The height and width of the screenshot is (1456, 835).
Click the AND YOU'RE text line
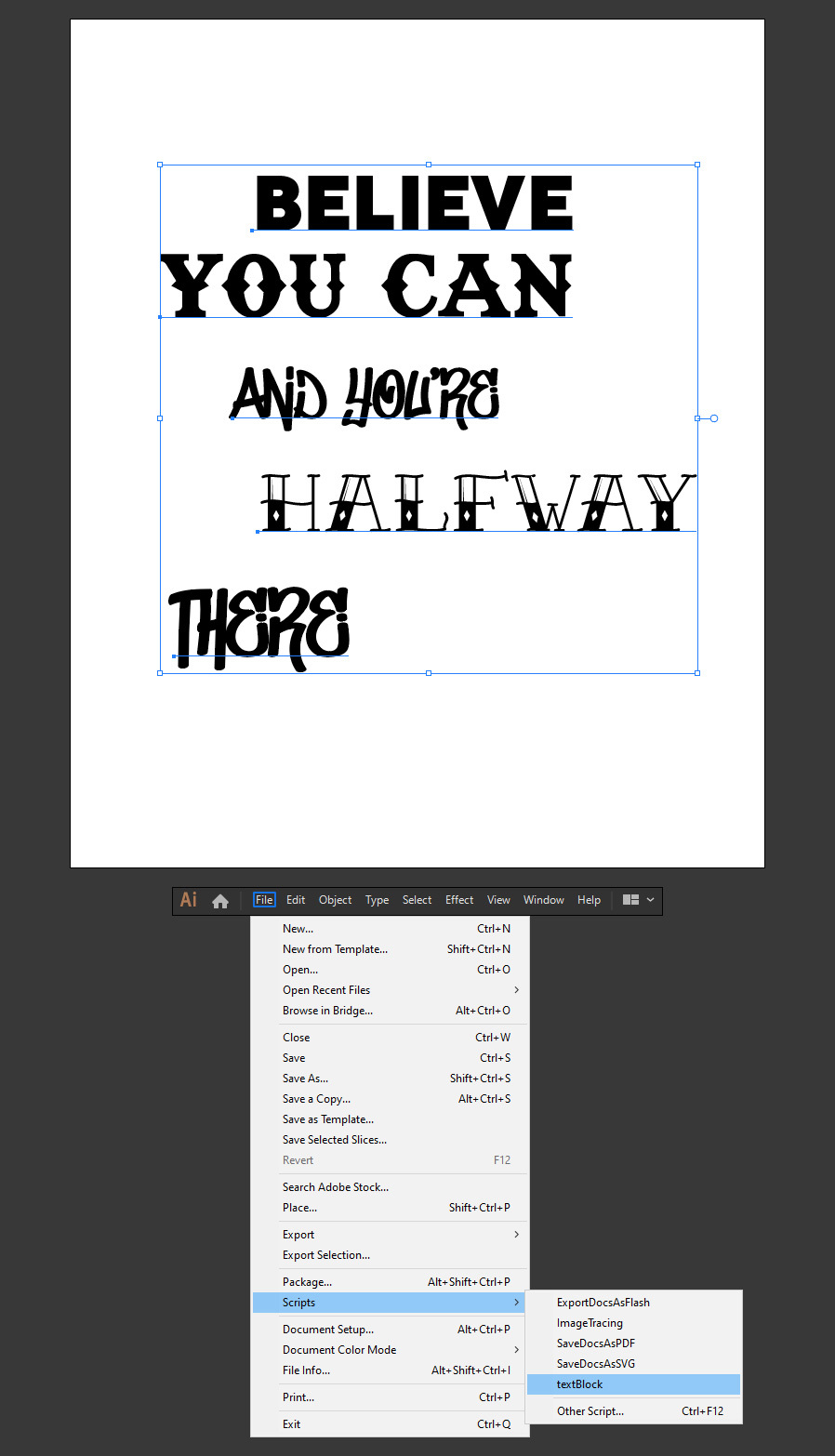coord(364,397)
